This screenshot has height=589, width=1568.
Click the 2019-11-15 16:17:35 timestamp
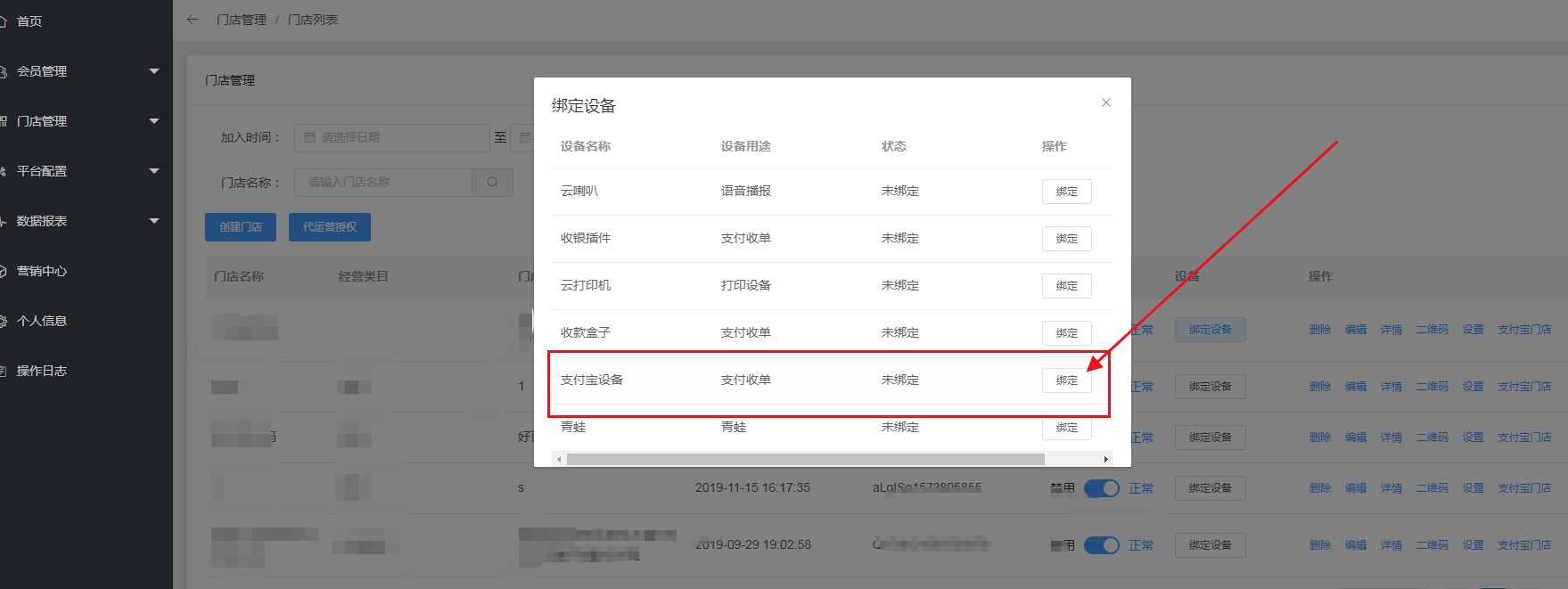tap(752, 487)
